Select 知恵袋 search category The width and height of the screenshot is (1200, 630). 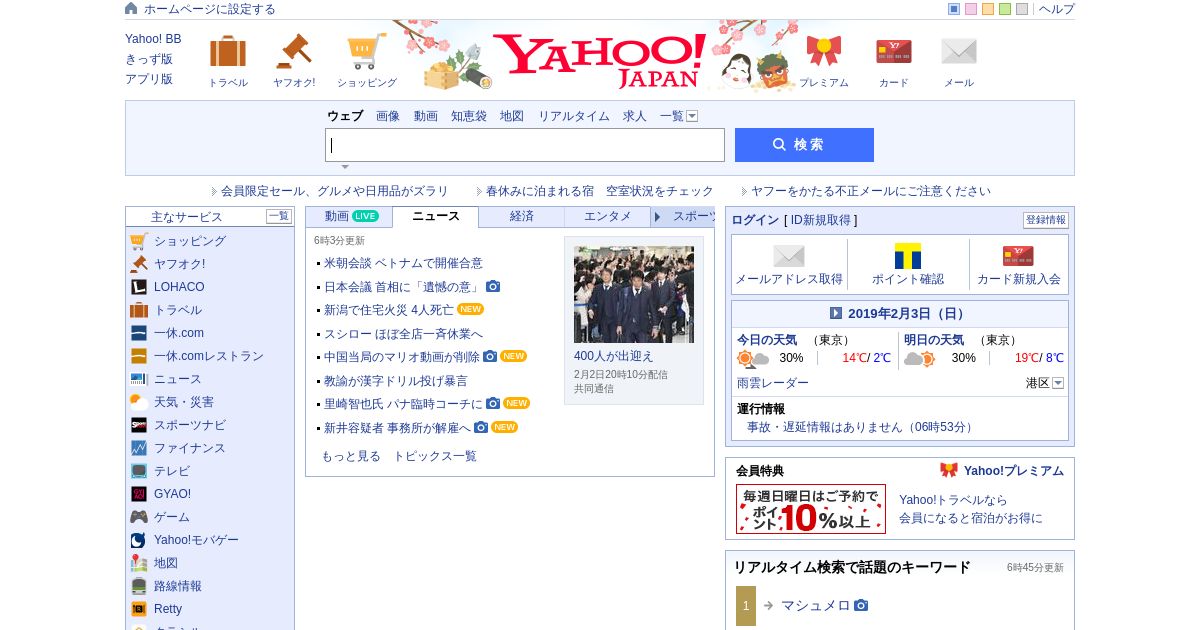click(x=469, y=116)
